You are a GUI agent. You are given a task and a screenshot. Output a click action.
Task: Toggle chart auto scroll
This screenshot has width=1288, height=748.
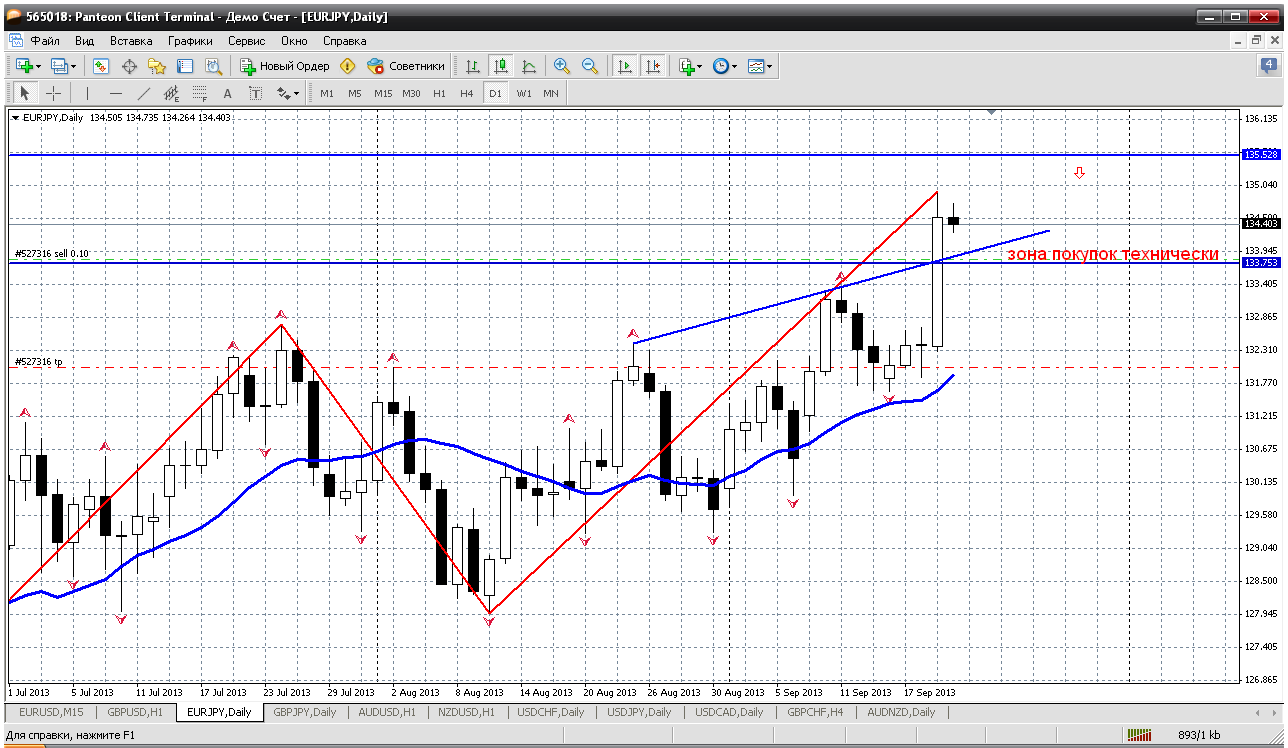(625, 66)
